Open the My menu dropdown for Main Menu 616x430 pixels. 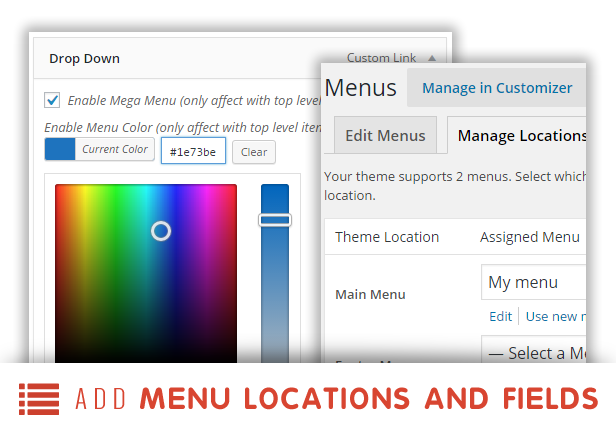(x=534, y=282)
